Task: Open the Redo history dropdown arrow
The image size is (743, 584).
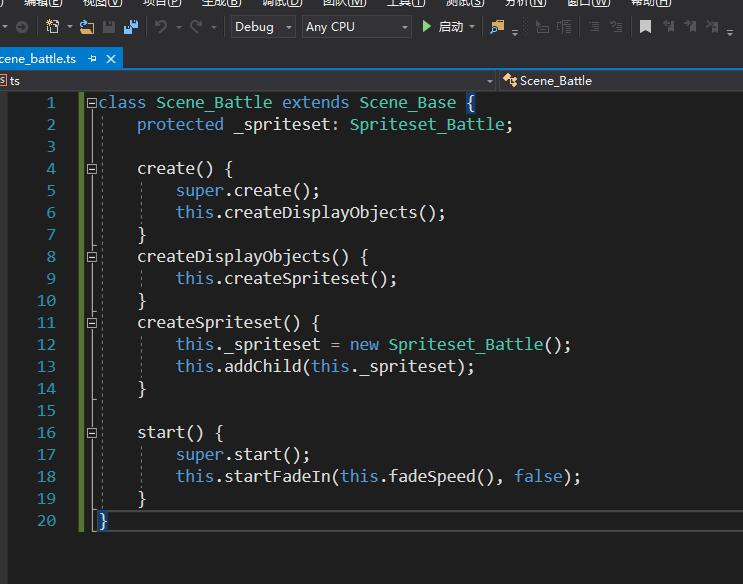Action: point(214,27)
